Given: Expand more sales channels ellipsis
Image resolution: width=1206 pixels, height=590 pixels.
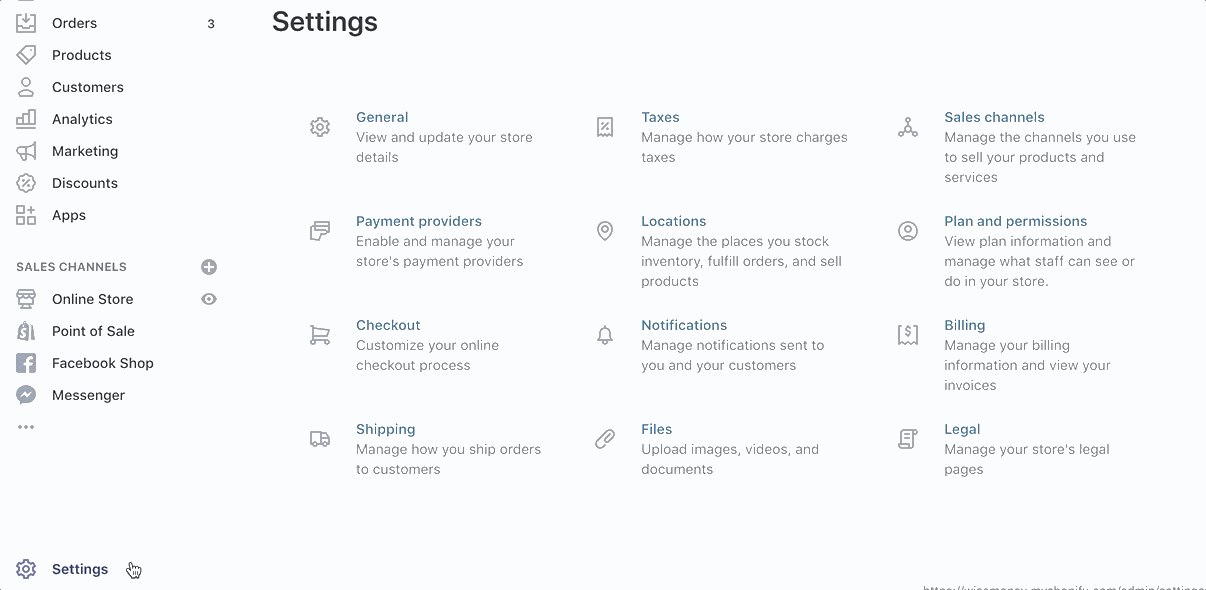Looking at the screenshot, I should 26,427.
